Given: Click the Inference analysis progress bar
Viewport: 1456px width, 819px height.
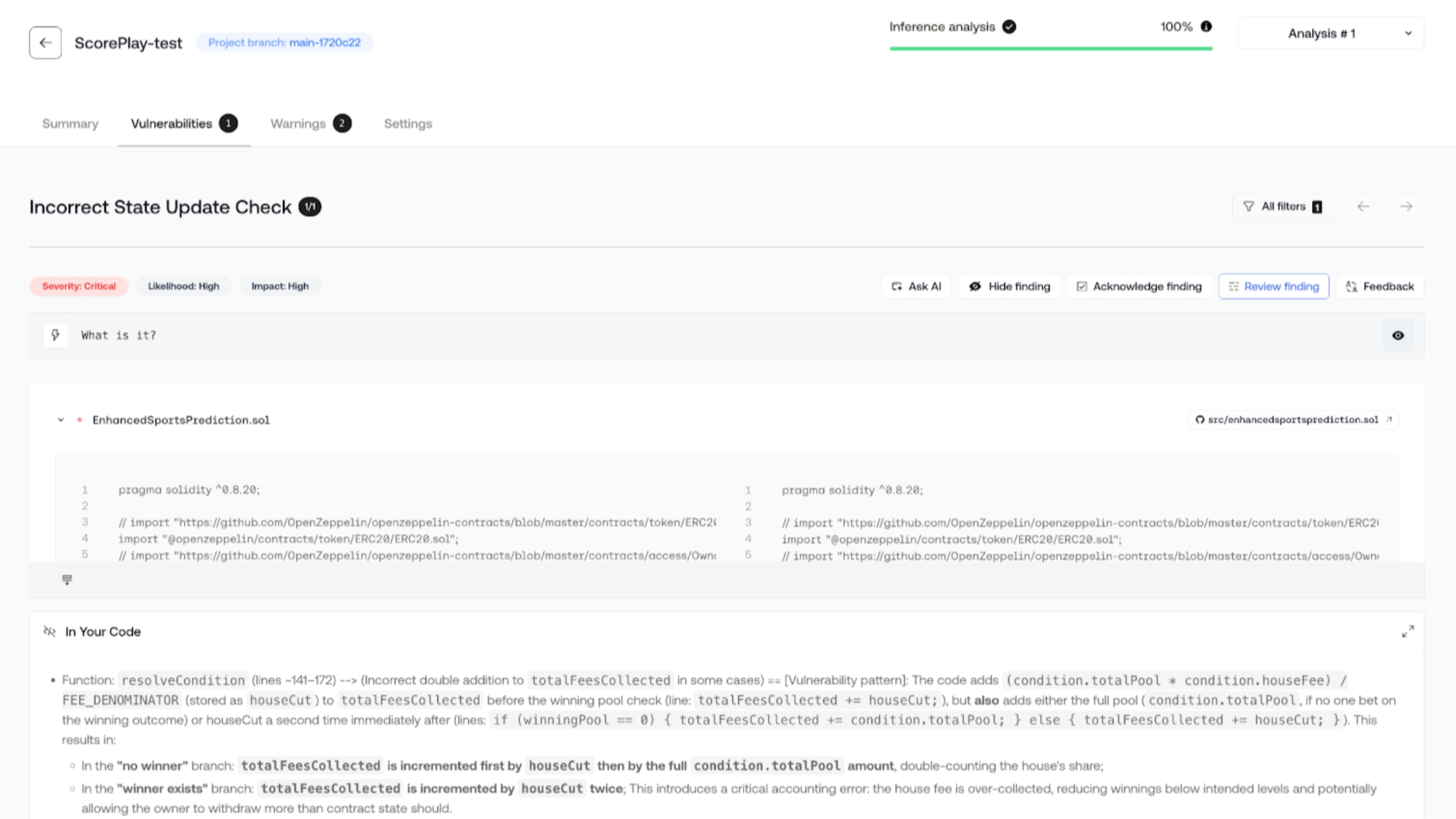Looking at the screenshot, I should click(x=1050, y=48).
